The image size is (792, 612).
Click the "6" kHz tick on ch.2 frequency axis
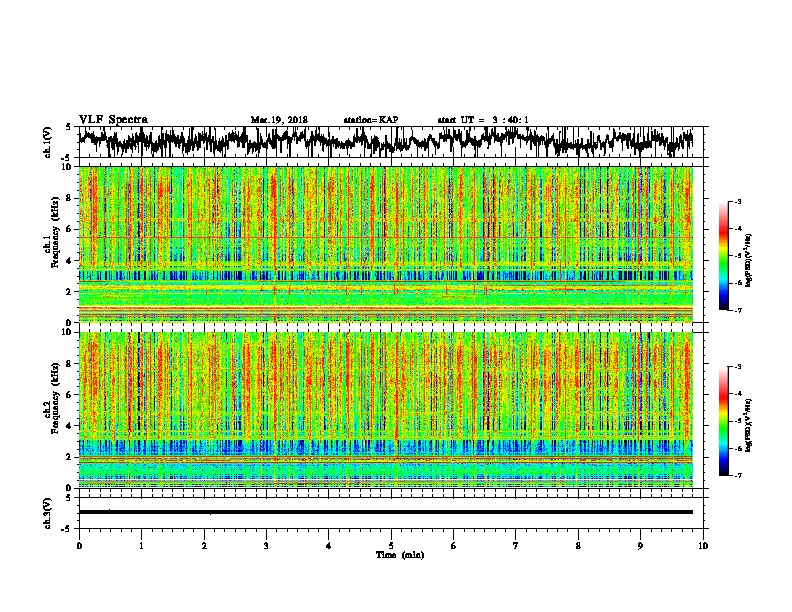click(69, 395)
